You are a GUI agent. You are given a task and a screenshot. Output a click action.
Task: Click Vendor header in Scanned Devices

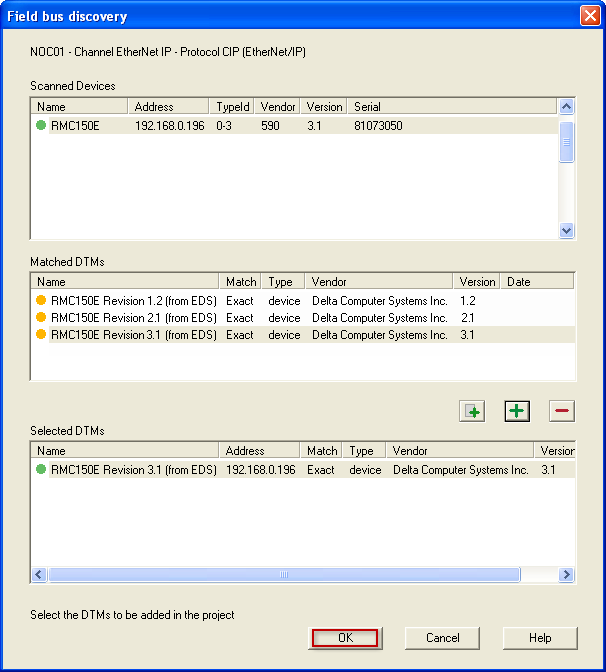pos(278,107)
